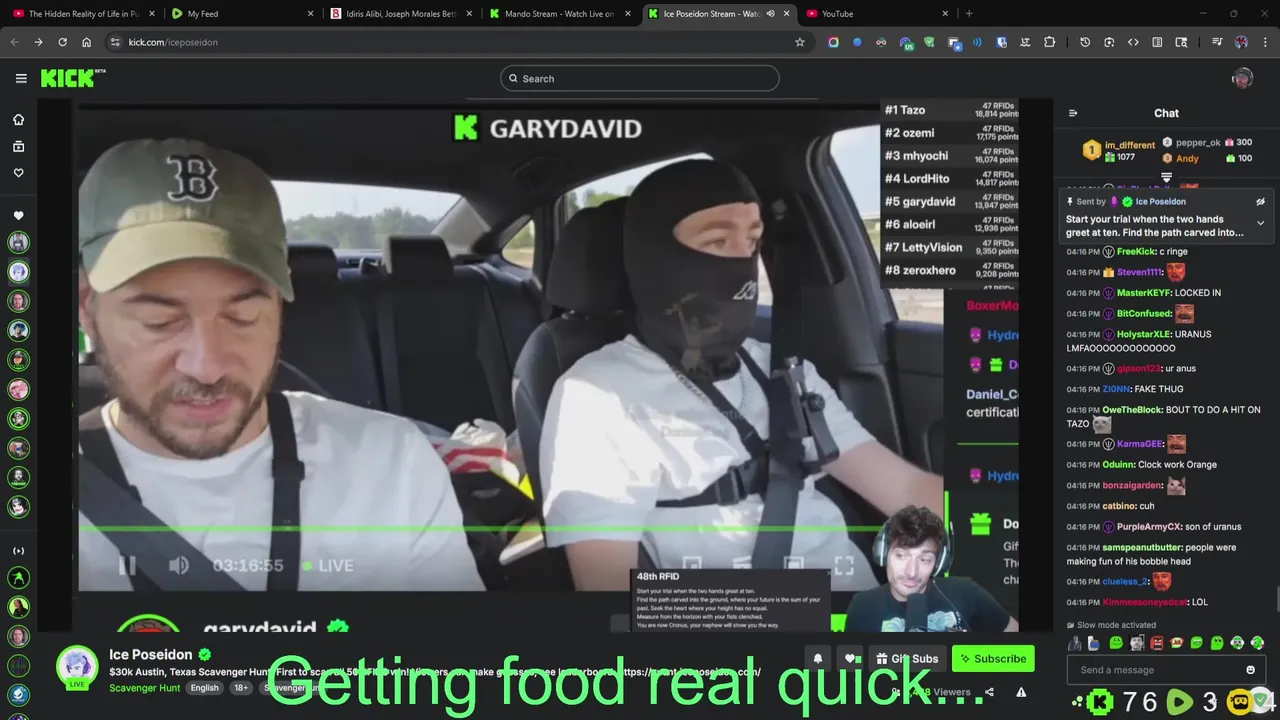Screen dimensions: 1280x720
Task: Open media controls in the browser toolbar
Action: 1216,42
